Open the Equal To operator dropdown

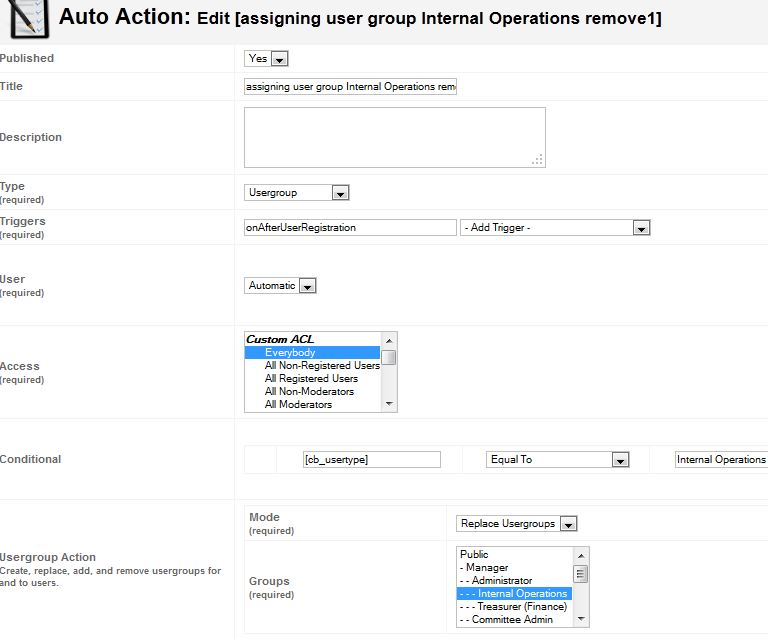tap(557, 460)
